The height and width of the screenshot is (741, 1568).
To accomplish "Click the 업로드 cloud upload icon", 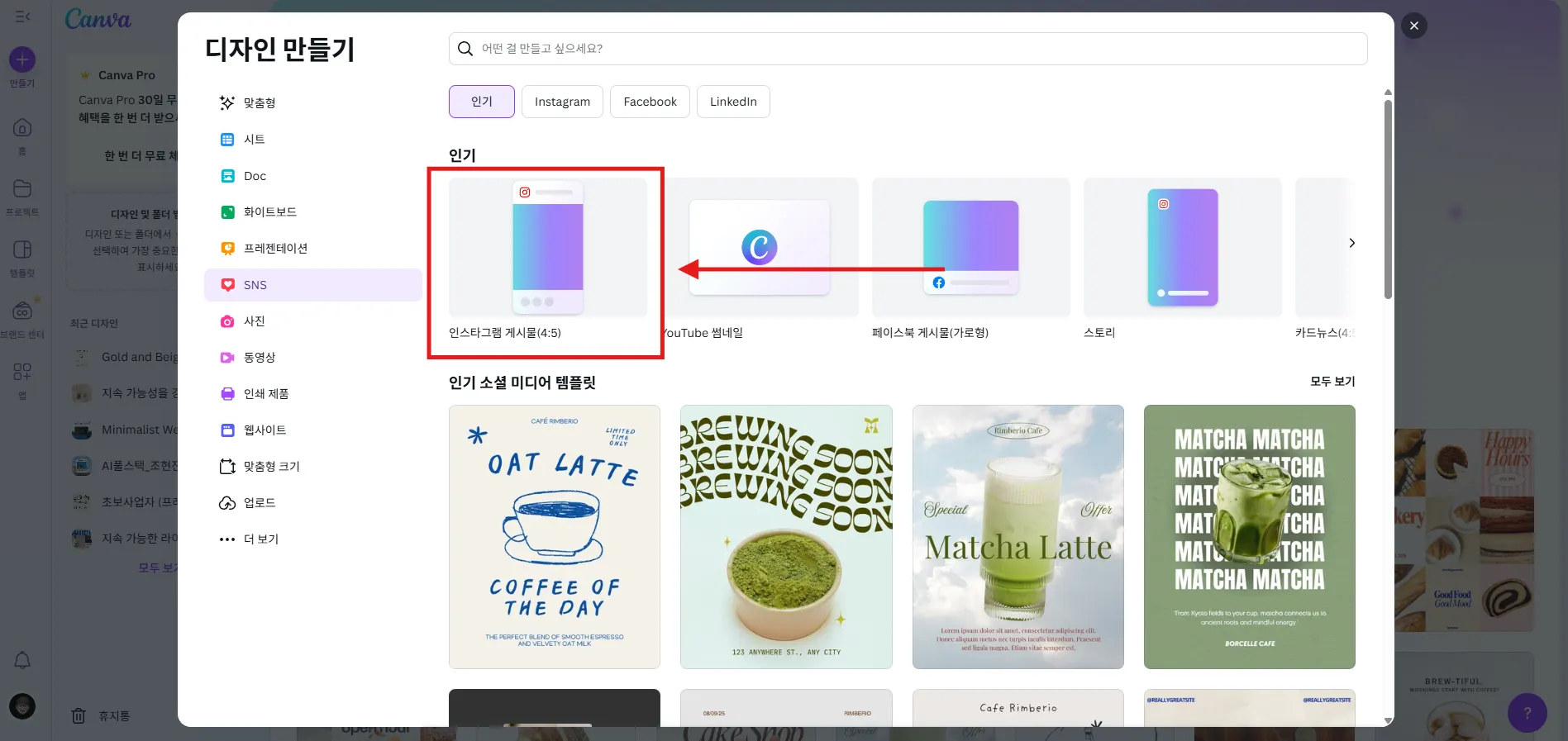I will pyautogui.click(x=227, y=503).
